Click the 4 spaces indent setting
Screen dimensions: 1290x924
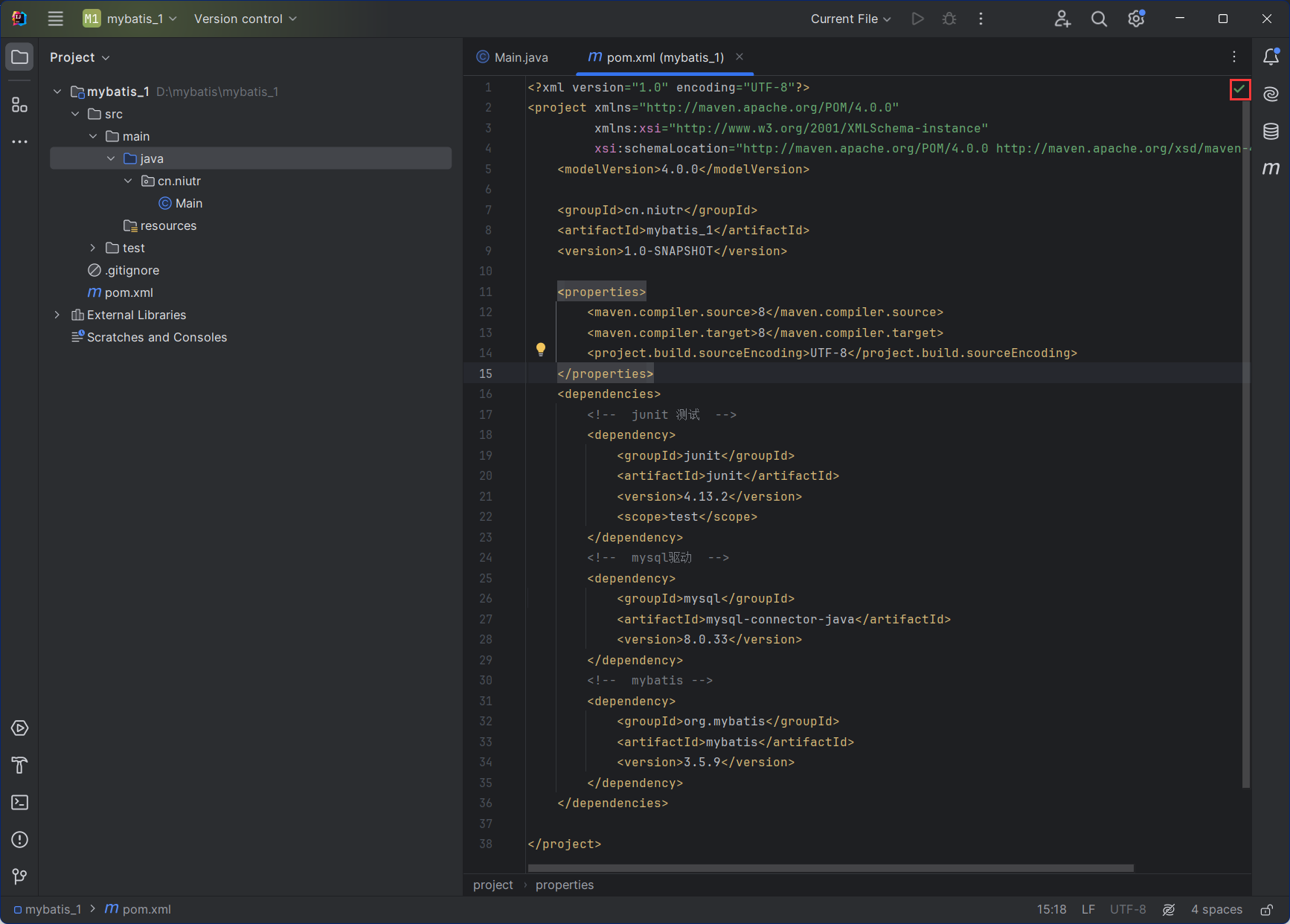(x=1216, y=910)
